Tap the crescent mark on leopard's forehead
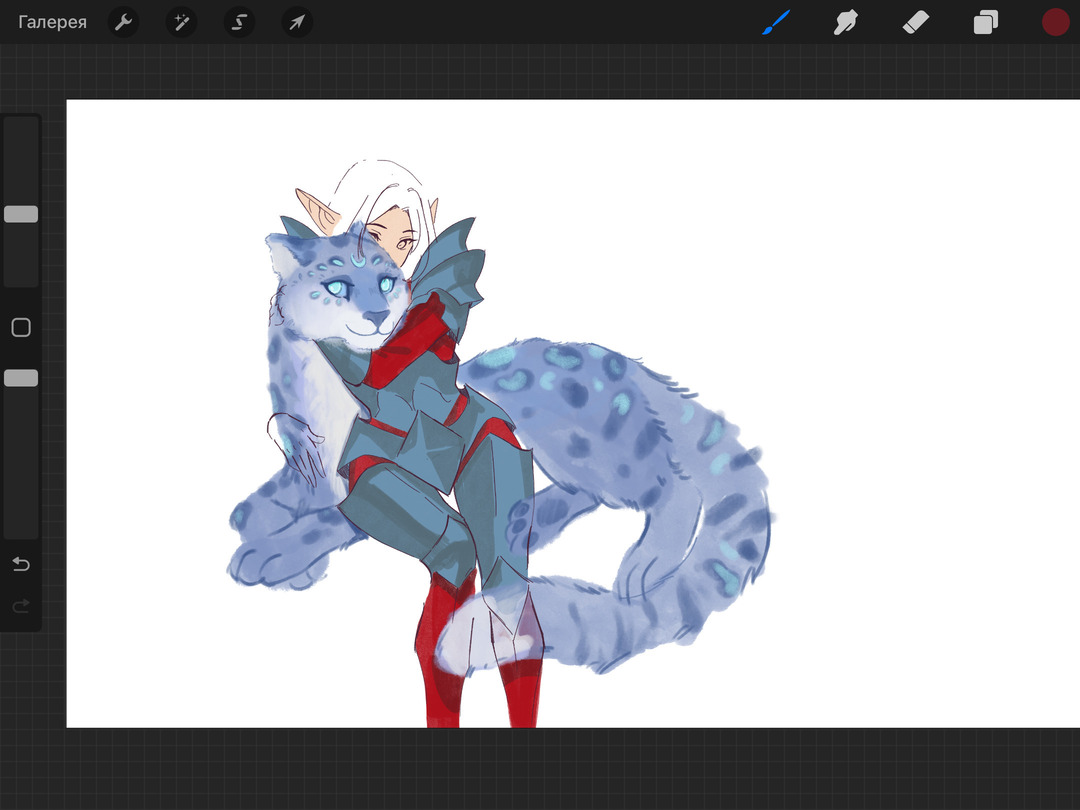The image size is (1080, 810). (x=358, y=262)
